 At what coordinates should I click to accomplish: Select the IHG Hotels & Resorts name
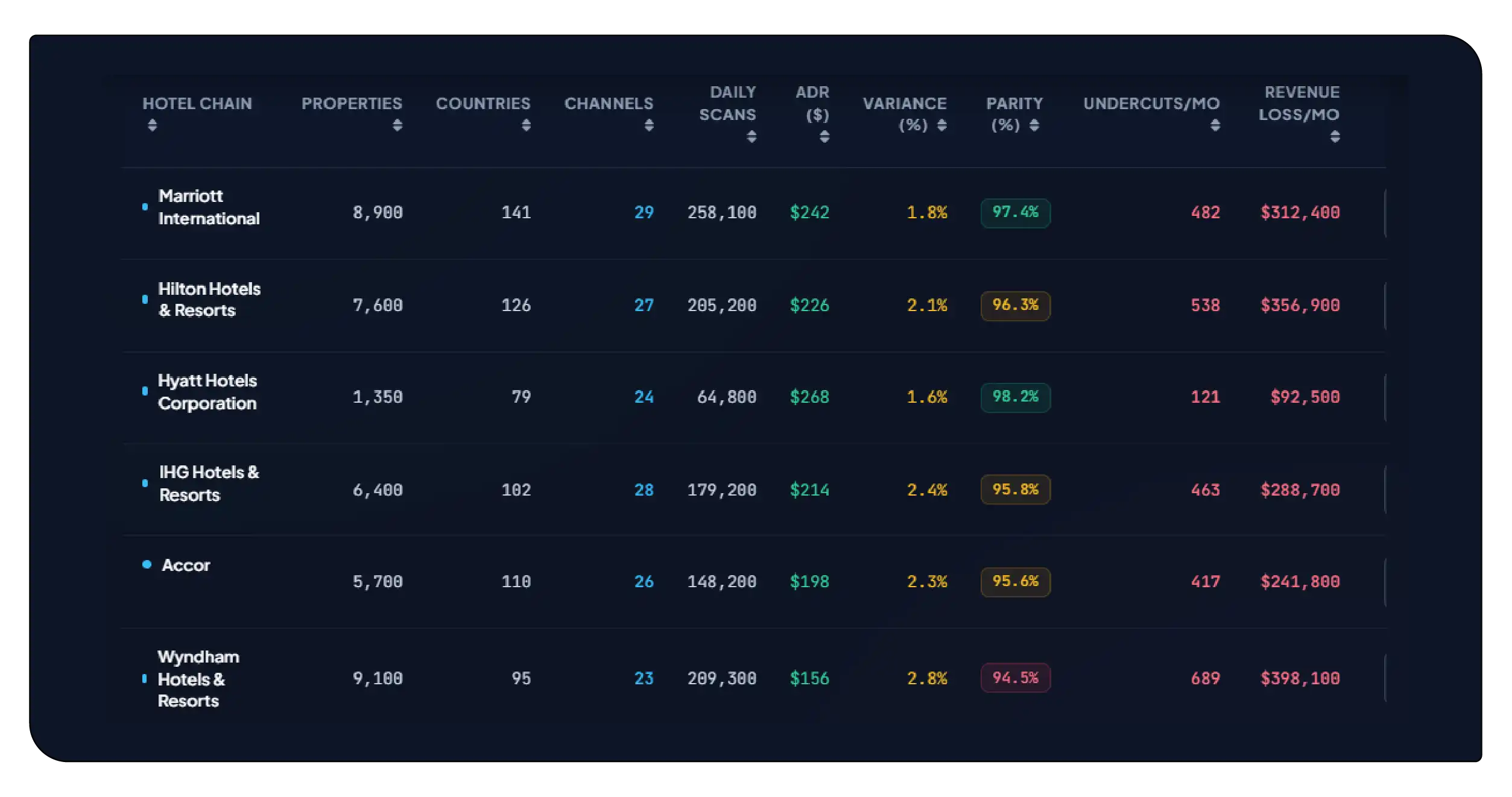click(x=209, y=484)
